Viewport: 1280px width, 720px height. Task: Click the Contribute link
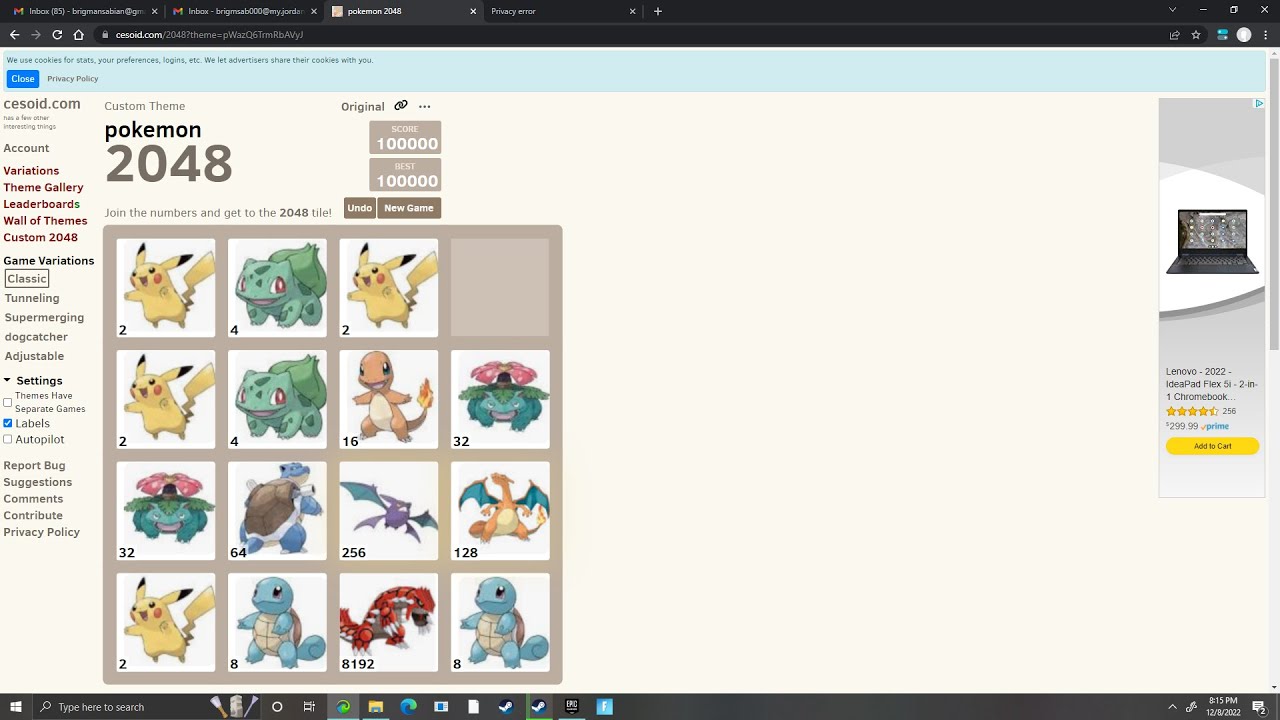[33, 516]
